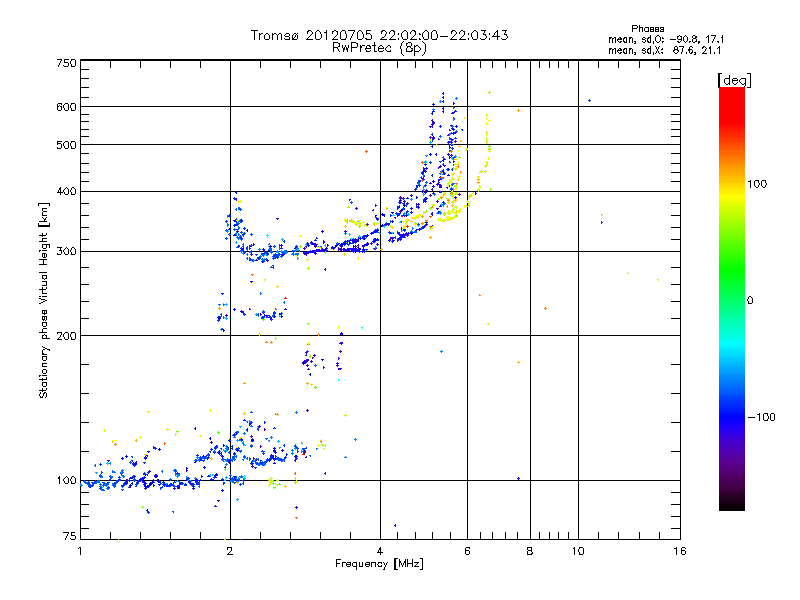The width and height of the screenshot is (800, 600).
Task: Click the colorbar tick label '100'
Action: 757,184
